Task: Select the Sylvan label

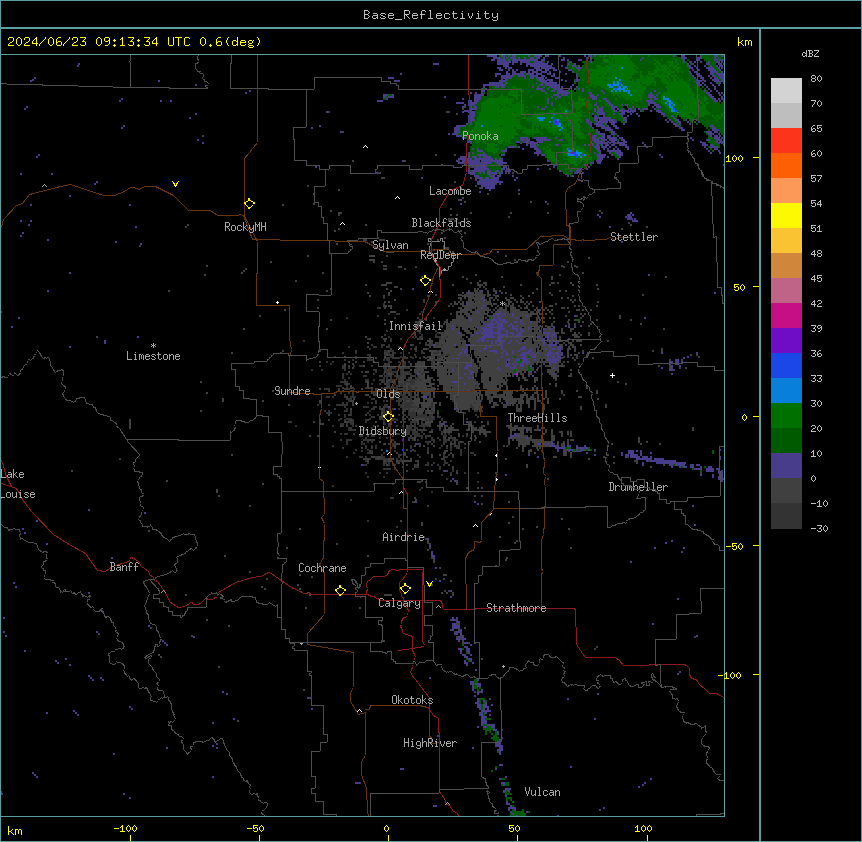Action: coord(390,245)
